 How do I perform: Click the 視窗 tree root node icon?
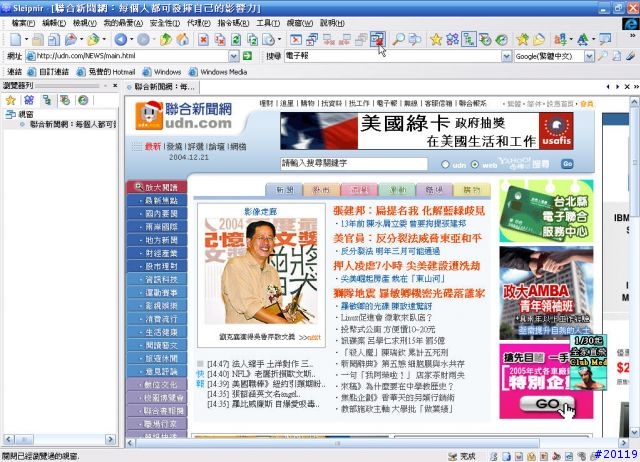point(11,114)
